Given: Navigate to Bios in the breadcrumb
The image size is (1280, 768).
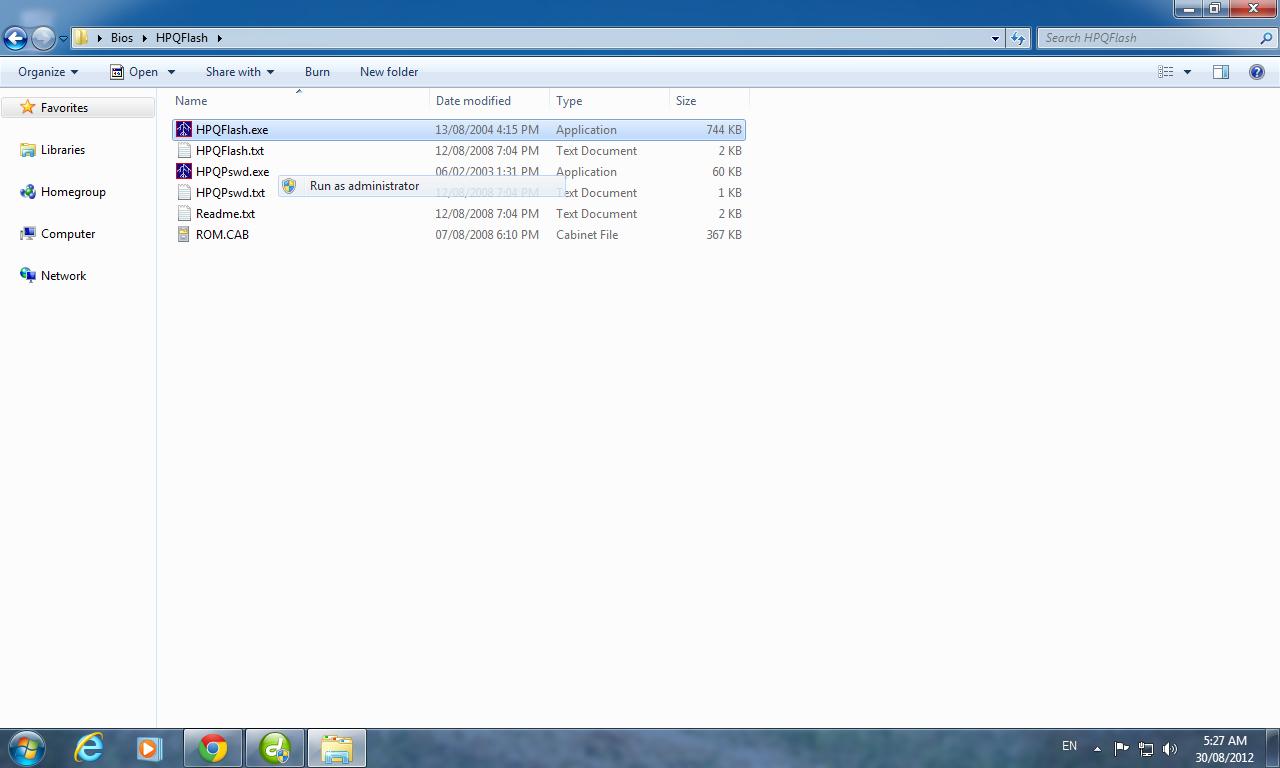Looking at the screenshot, I should [122, 38].
